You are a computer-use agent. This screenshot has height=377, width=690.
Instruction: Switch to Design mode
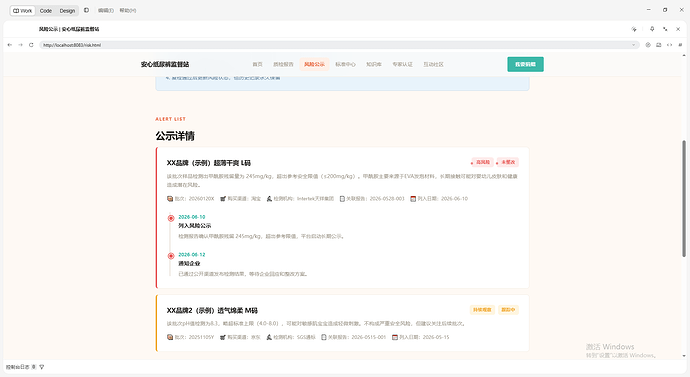67,11
